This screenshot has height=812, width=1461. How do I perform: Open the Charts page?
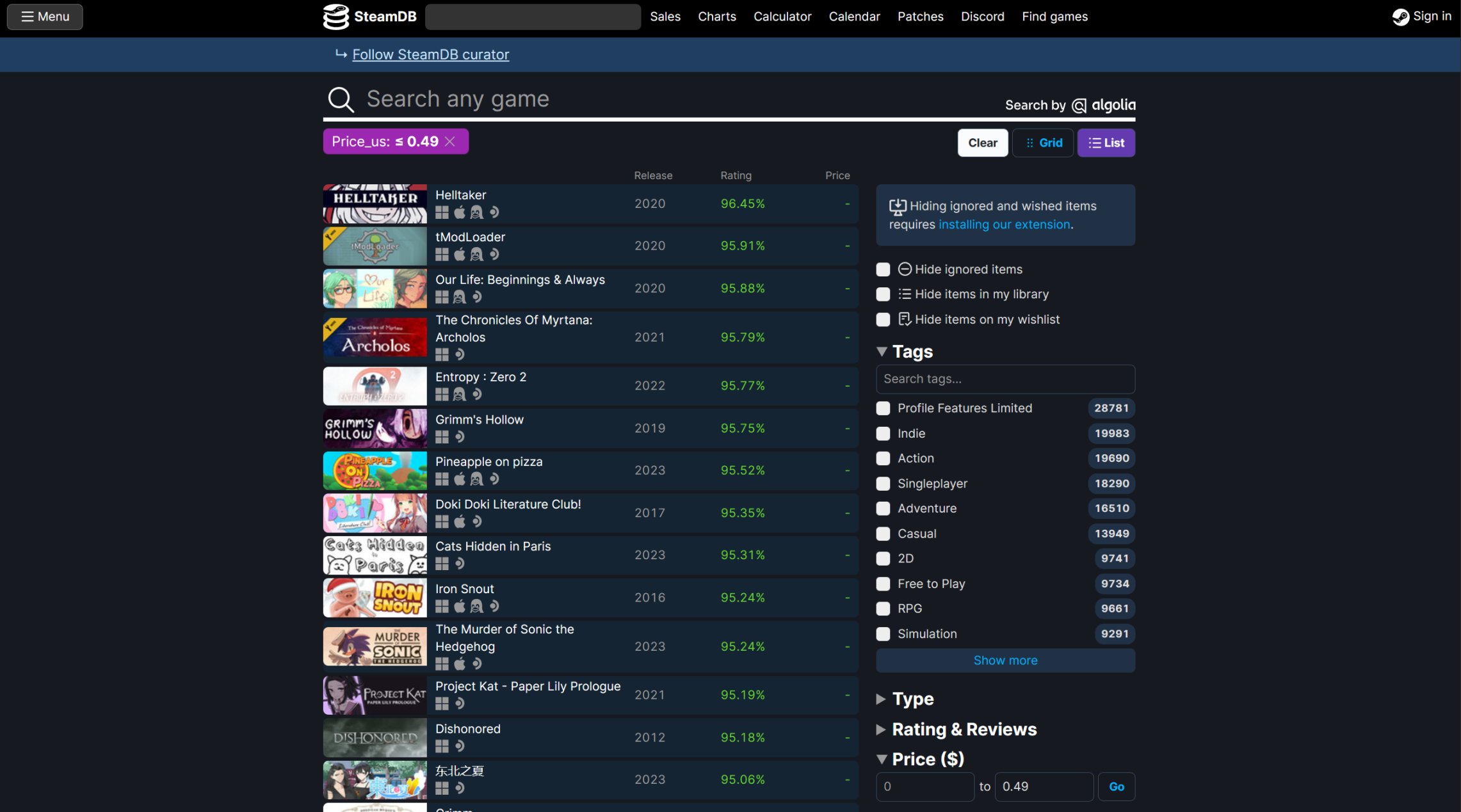coord(716,17)
